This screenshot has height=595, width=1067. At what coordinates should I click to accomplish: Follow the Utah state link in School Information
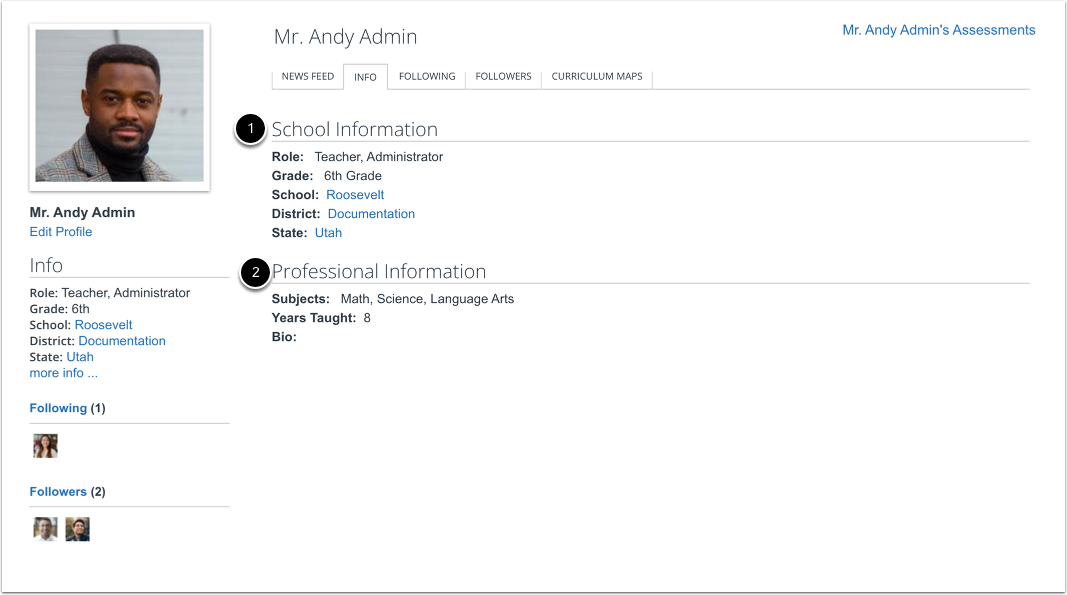click(x=328, y=232)
